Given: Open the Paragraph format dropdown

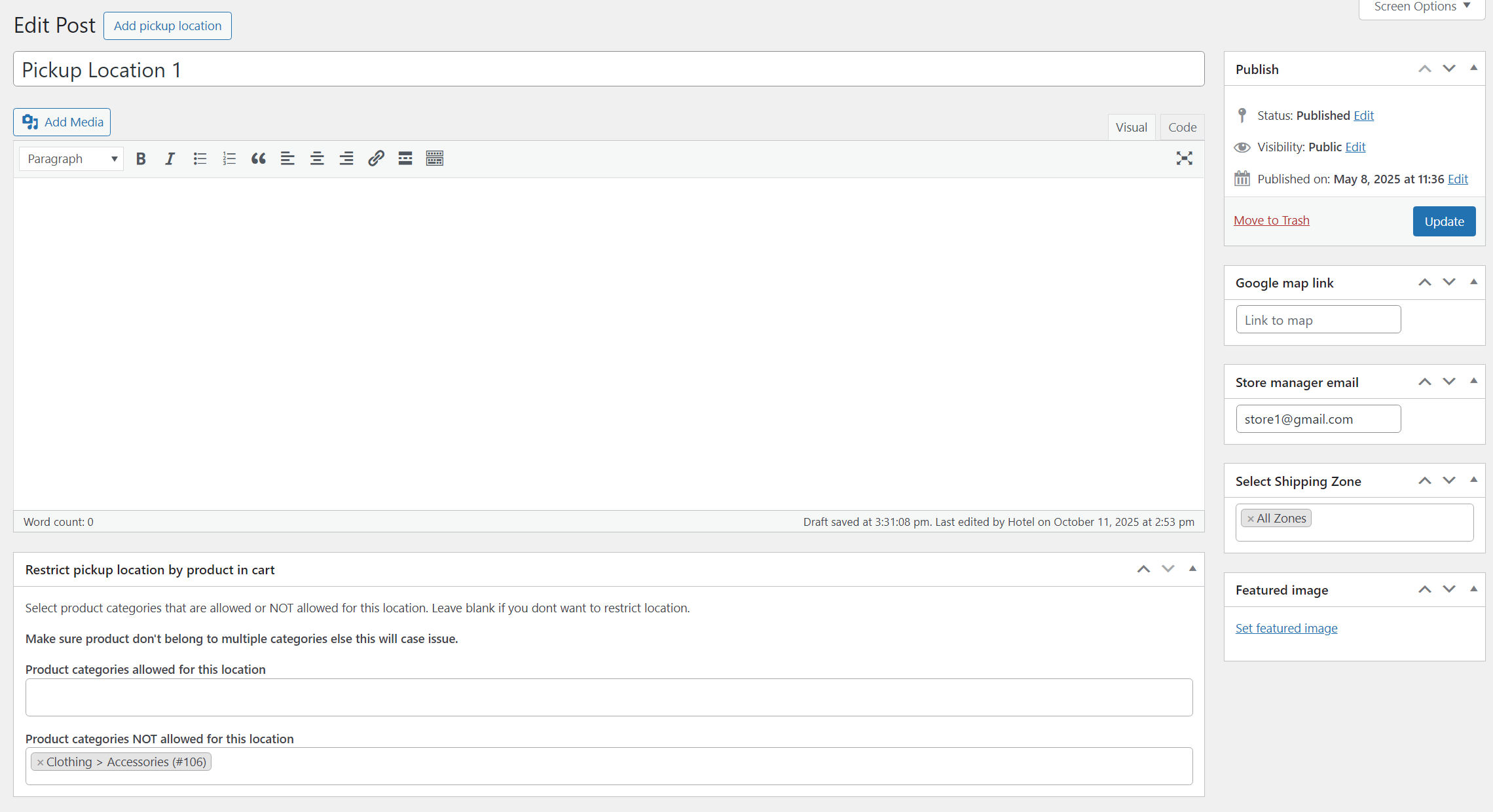Looking at the screenshot, I should 71,158.
